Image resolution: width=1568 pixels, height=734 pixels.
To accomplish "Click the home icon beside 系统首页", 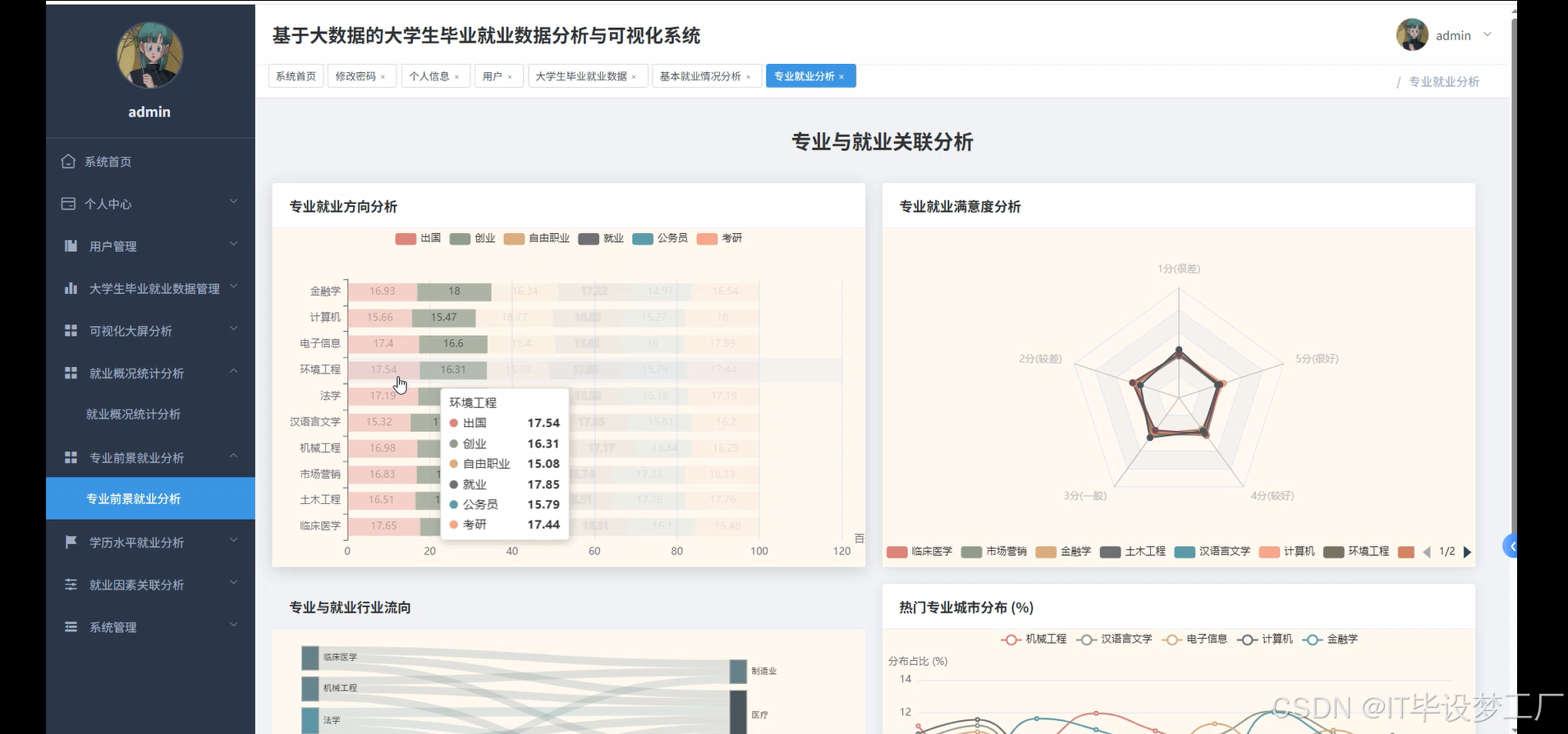I will tap(68, 162).
